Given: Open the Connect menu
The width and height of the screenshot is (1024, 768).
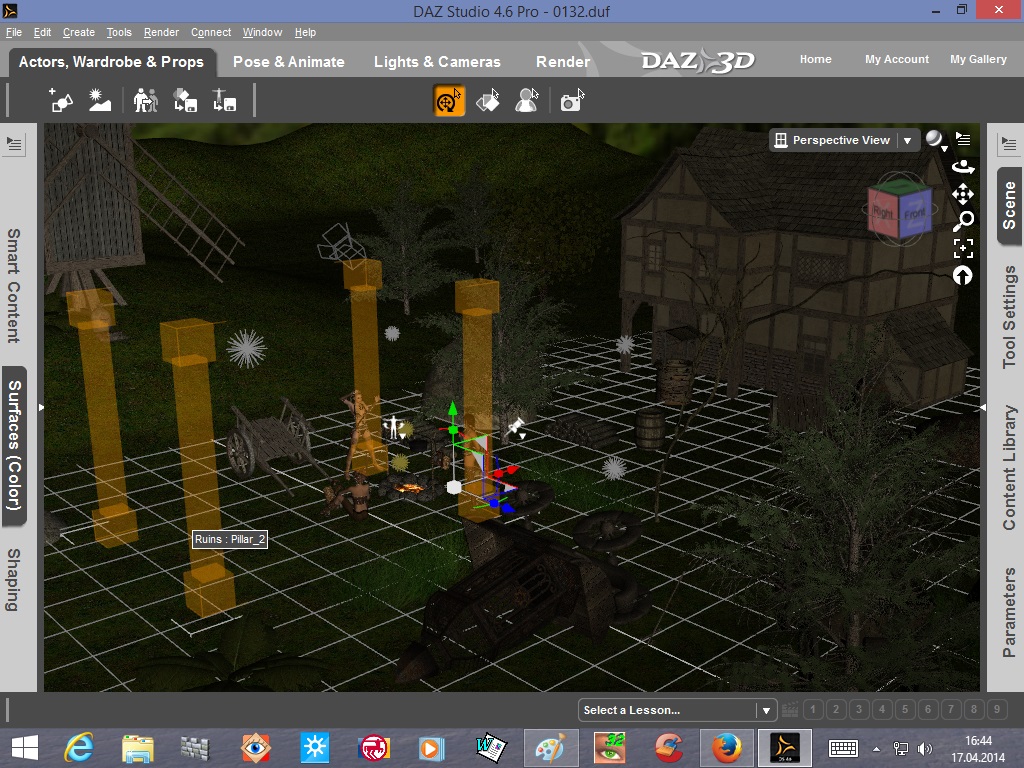Looking at the screenshot, I should tap(211, 32).
